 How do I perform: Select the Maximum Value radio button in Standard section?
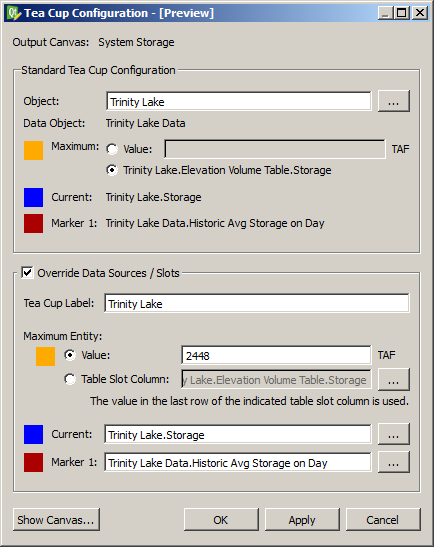pos(112,149)
